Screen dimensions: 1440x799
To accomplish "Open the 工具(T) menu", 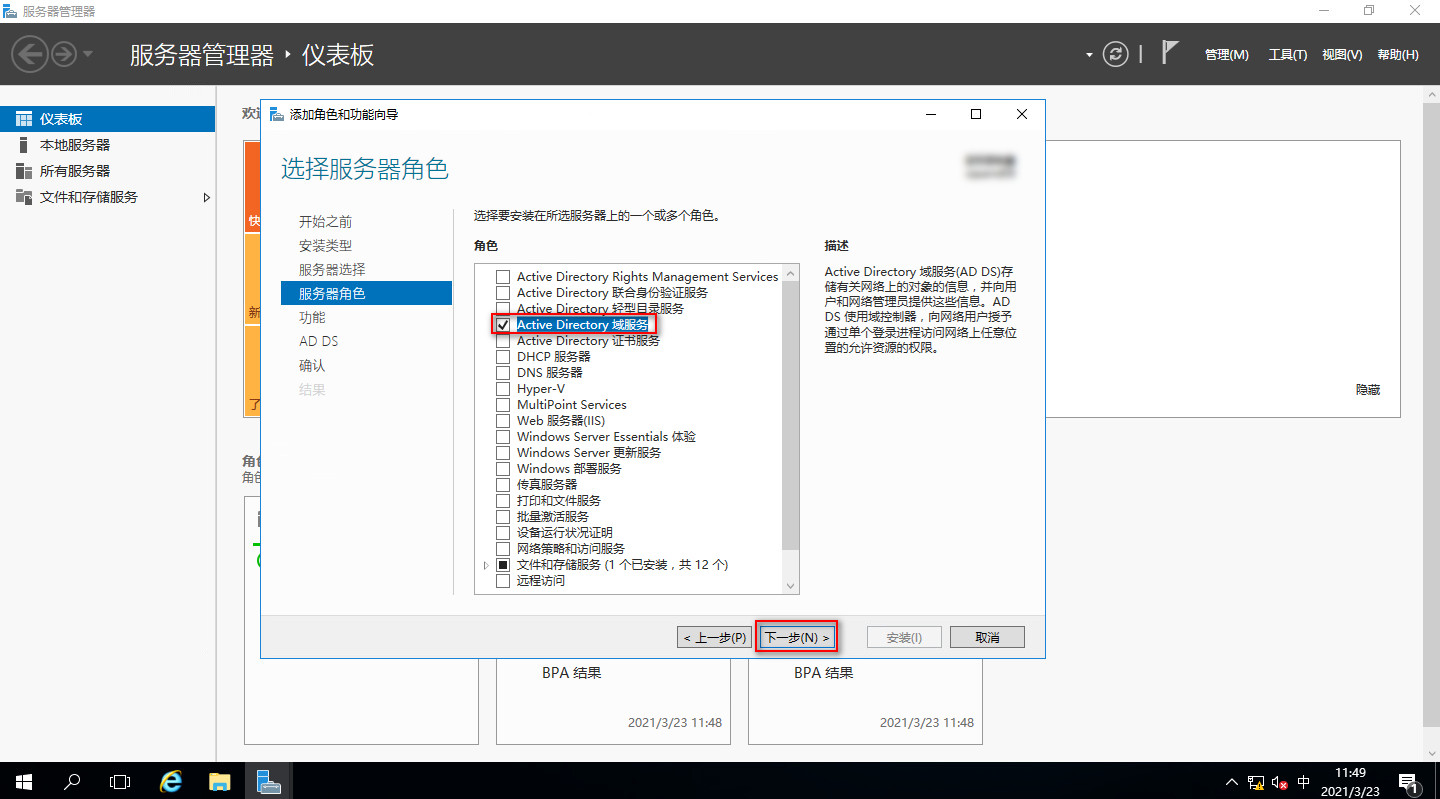I will click(x=1287, y=55).
